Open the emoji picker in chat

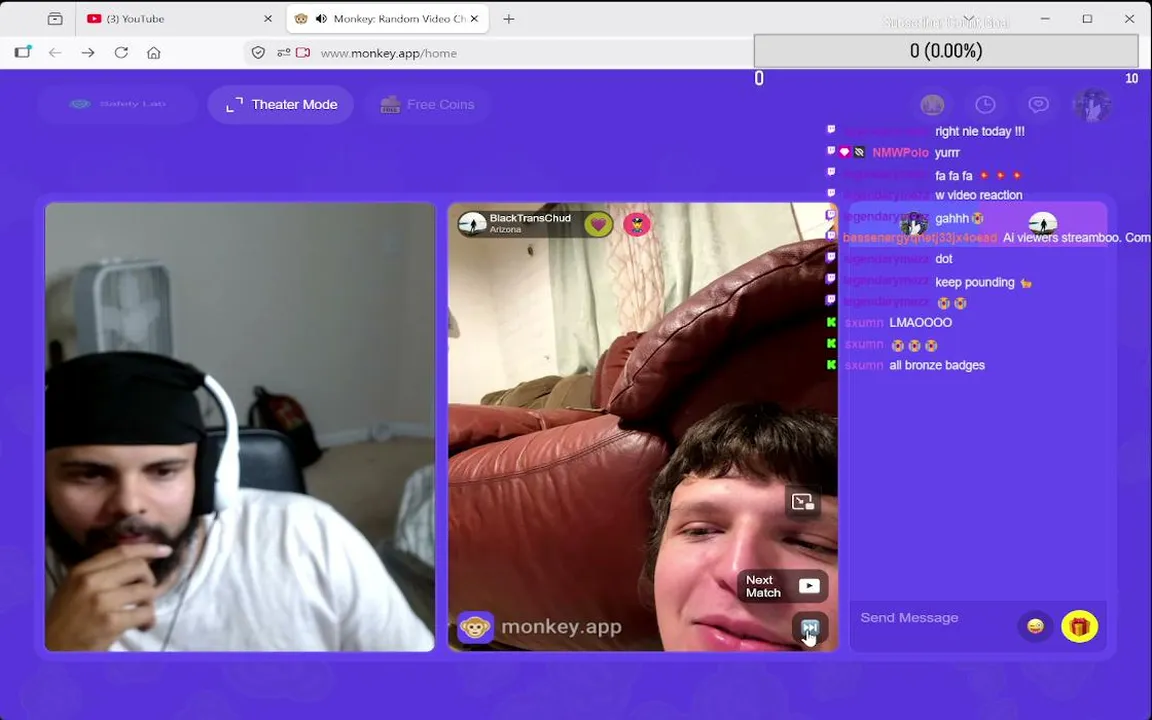click(1036, 626)
